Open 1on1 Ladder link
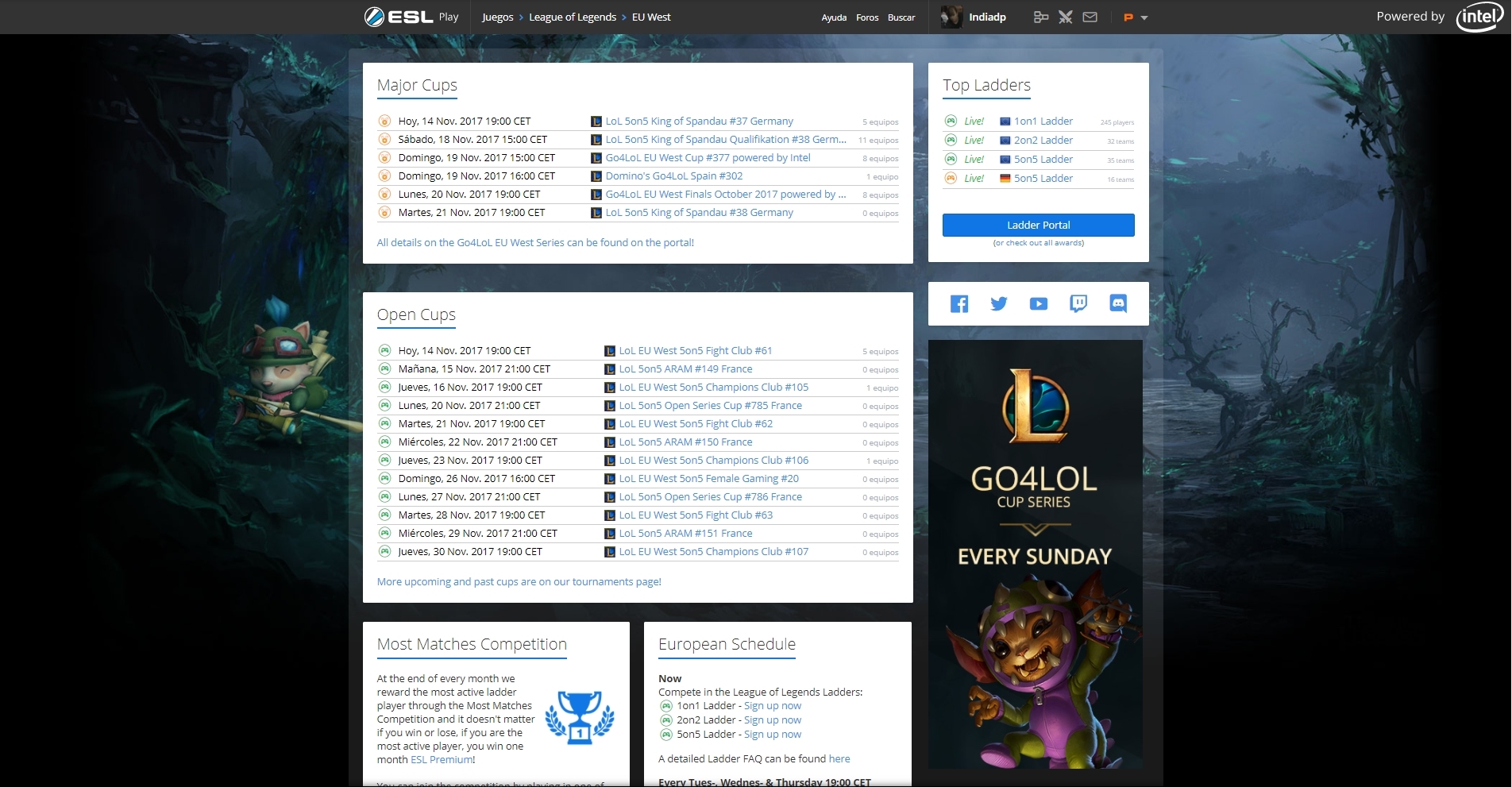Screen dimensions: 1512x787 1043,122
